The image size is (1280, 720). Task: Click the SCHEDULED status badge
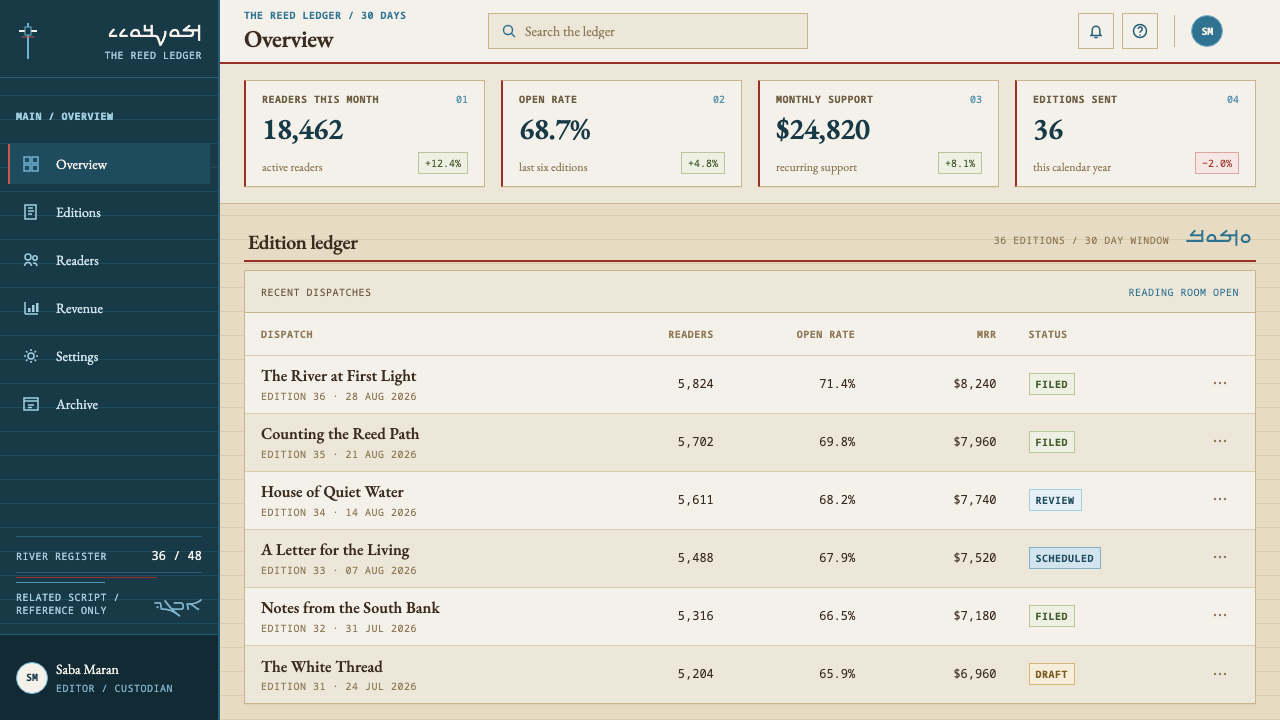pos(1064,558)
